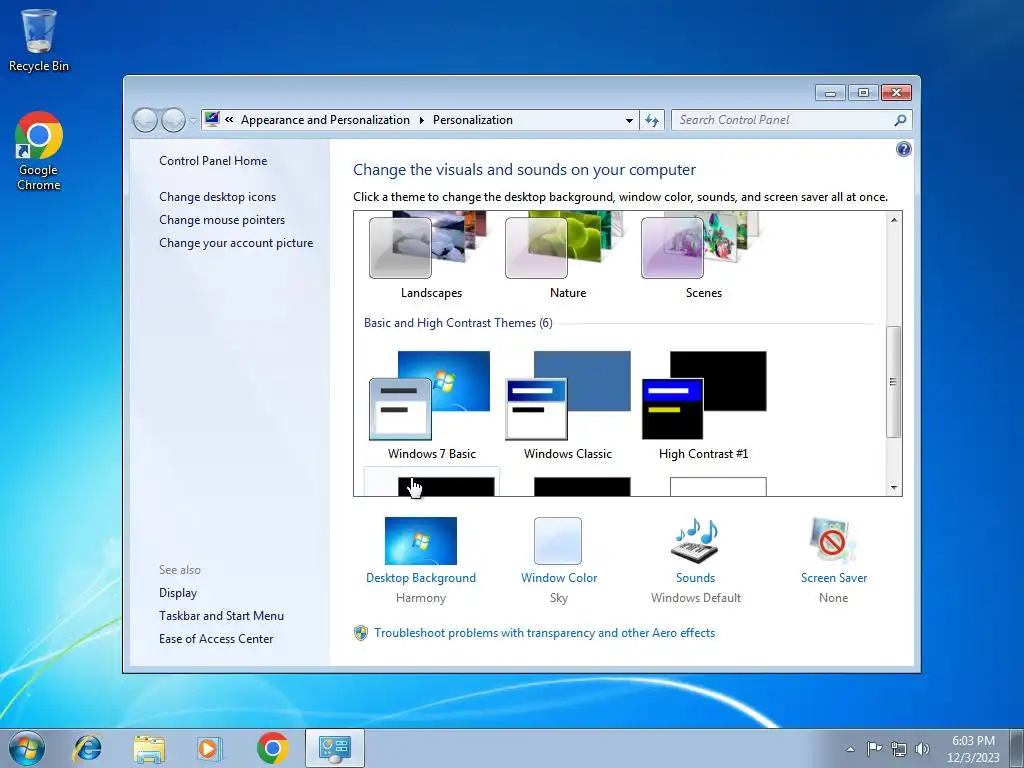
Task: Click the Desktop Background text link
Action: coord(421,578)
